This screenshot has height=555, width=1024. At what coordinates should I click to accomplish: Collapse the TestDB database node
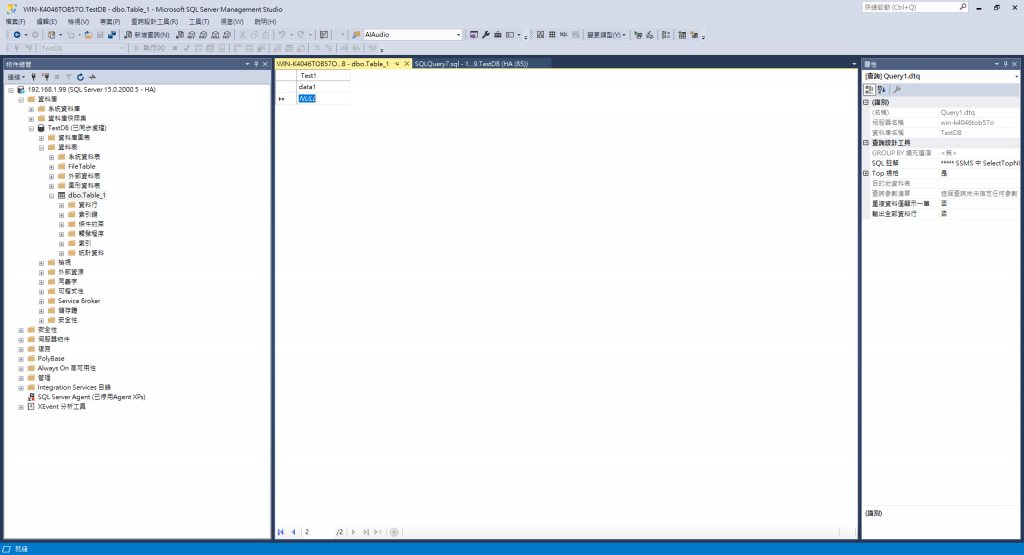click(31, 128)
